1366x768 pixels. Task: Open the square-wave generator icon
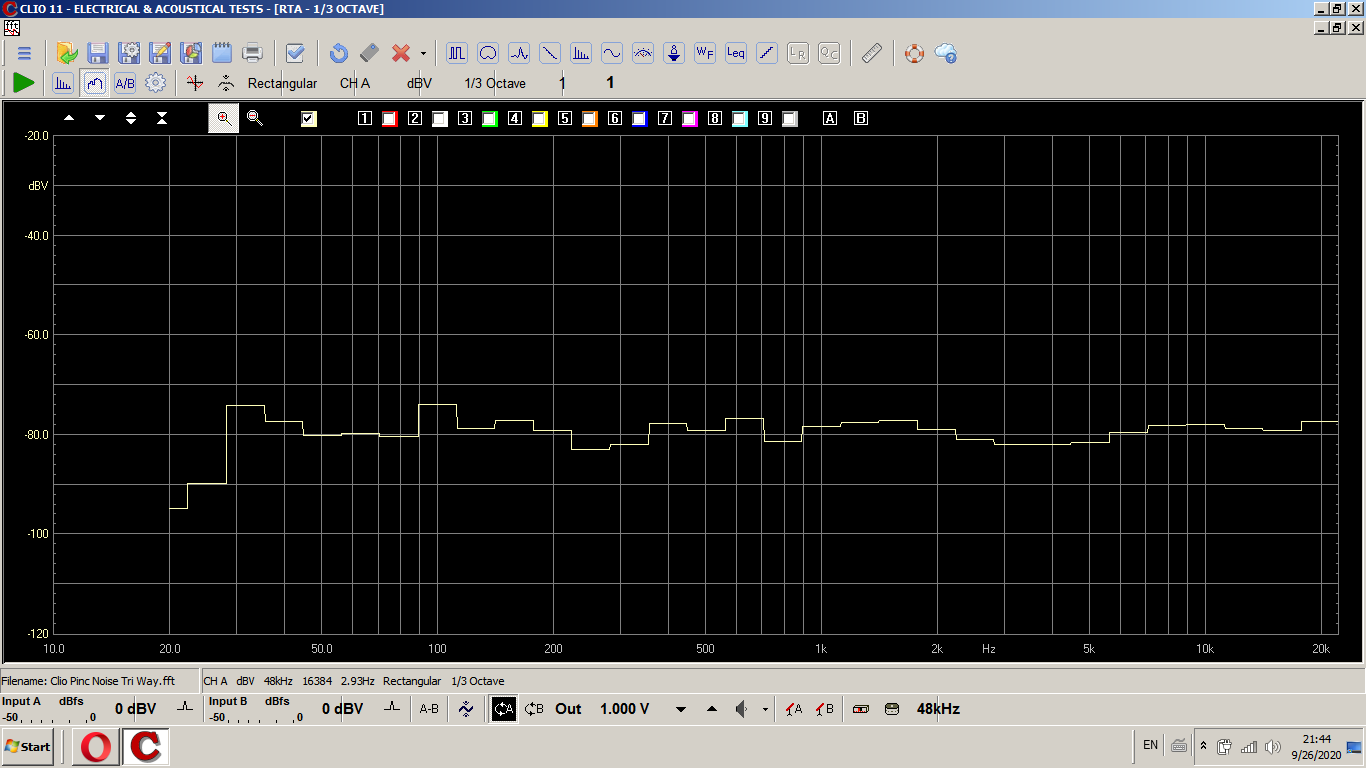[457, 53]
